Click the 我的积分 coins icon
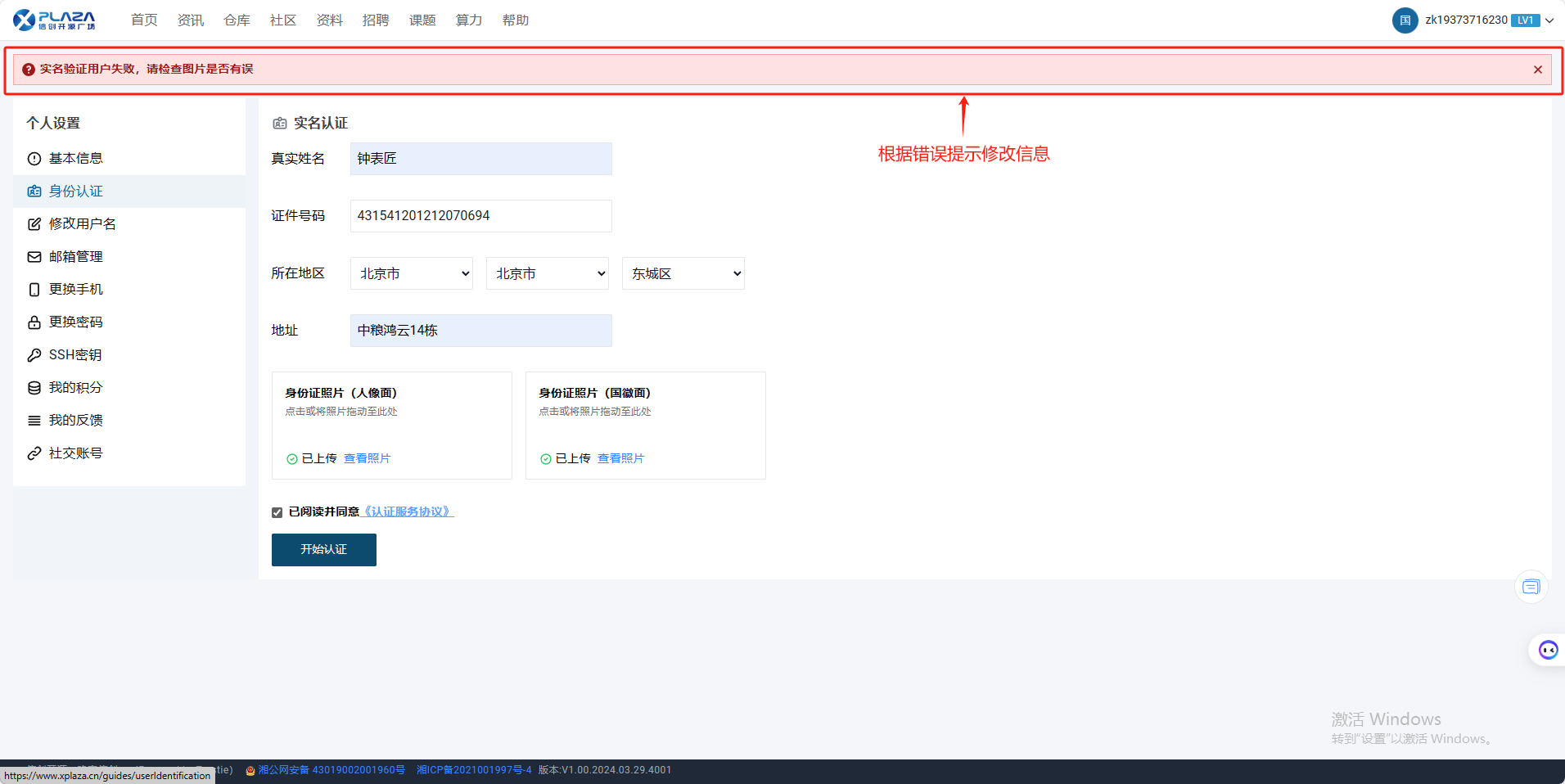The image size is (1565, 784). click(34, 388)
